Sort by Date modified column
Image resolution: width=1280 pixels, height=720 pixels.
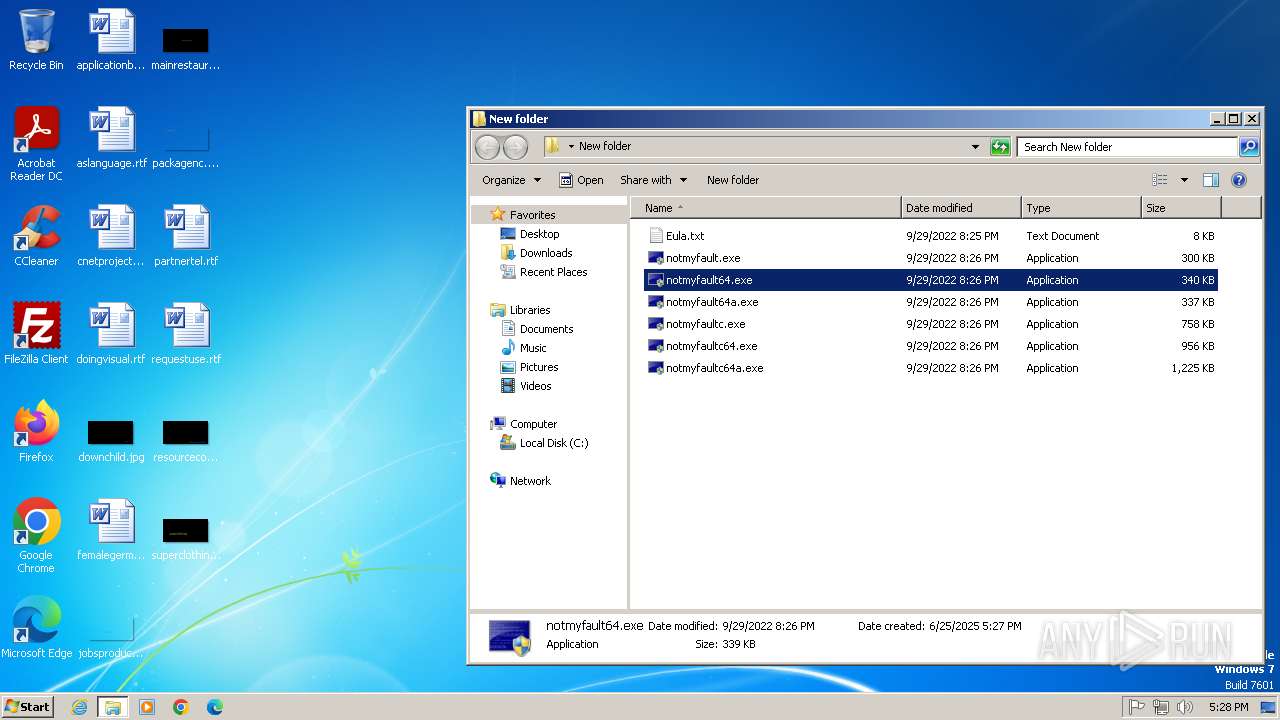[961, 208]
